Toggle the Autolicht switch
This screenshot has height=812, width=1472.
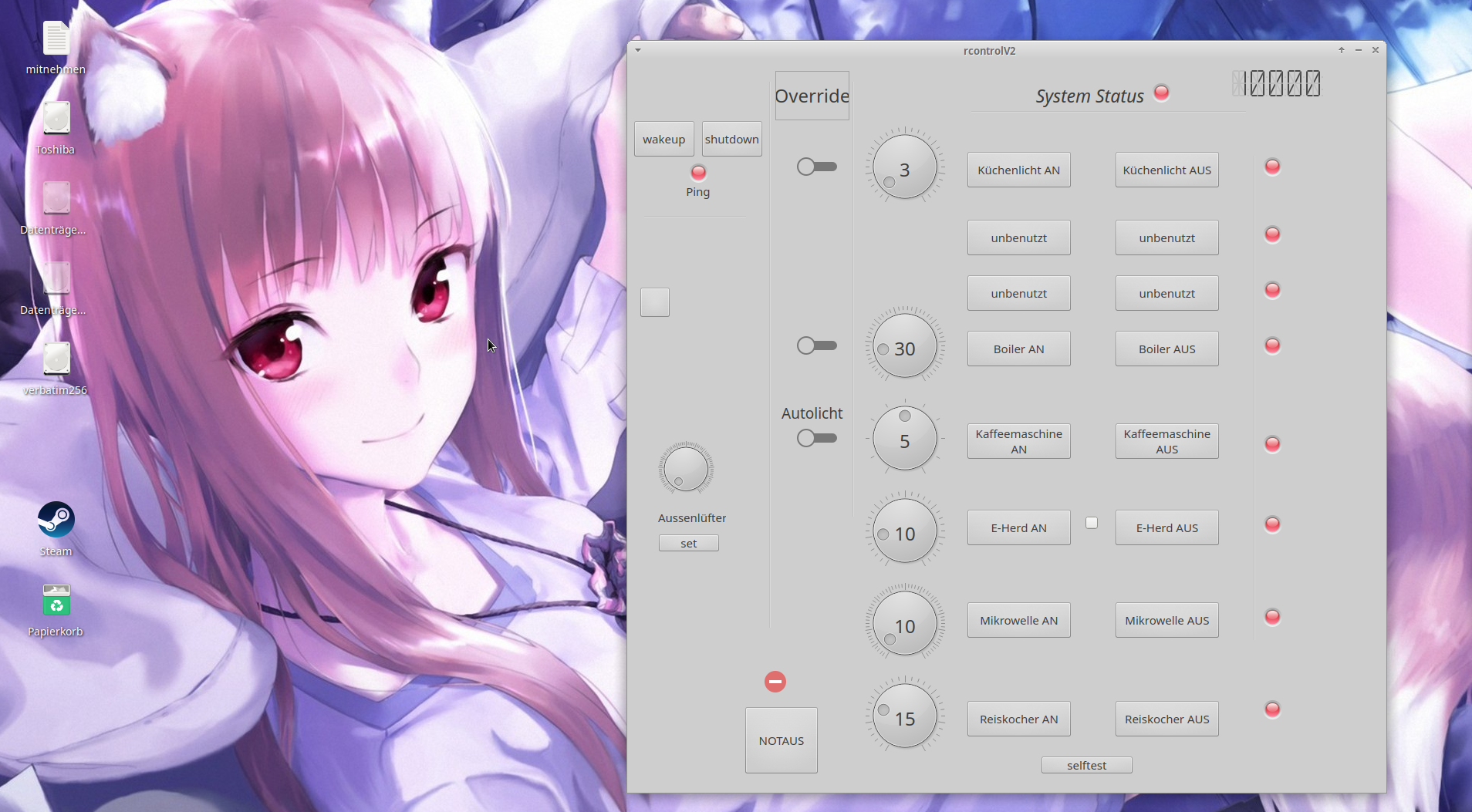click(817, 438)
